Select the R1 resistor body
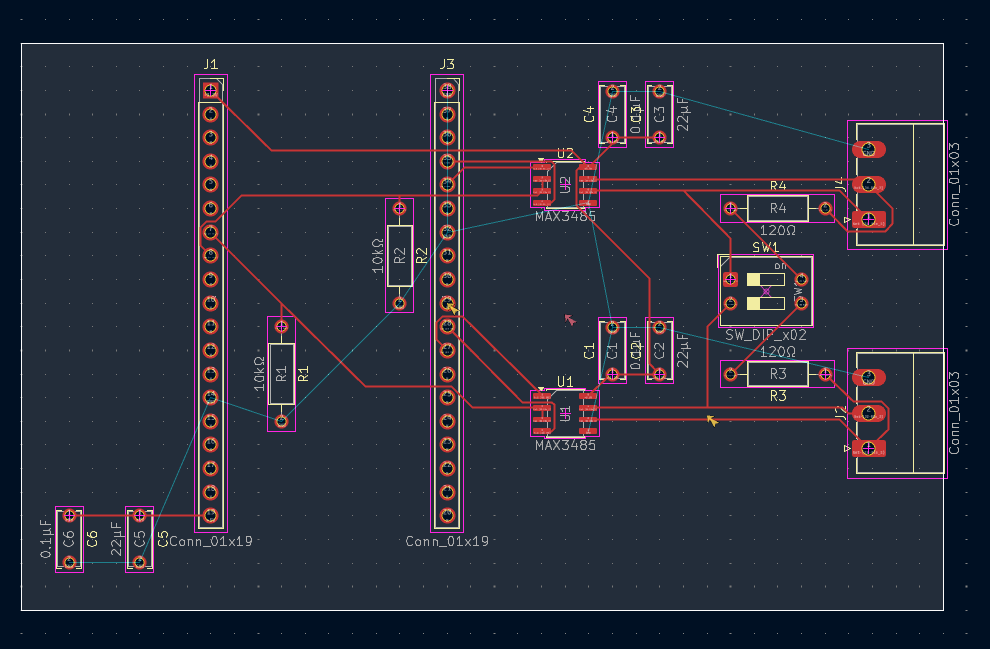Viewport: 990px width, 649px height. [x=282, y=374]
